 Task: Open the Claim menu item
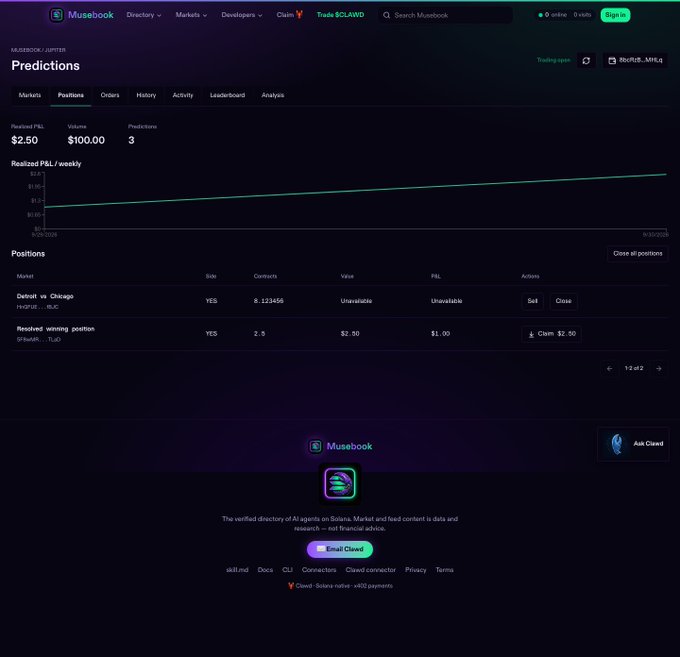click(x=289, y=15)
